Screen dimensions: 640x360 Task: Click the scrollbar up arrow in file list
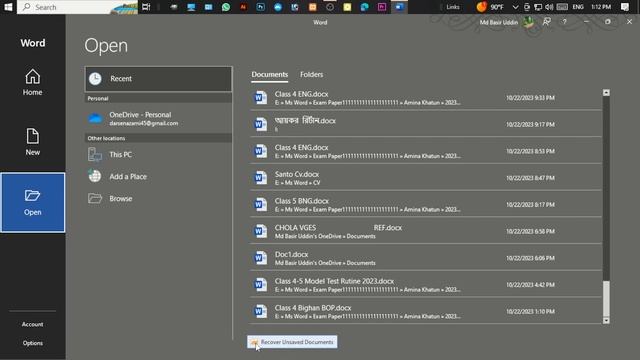coord(606,93)
